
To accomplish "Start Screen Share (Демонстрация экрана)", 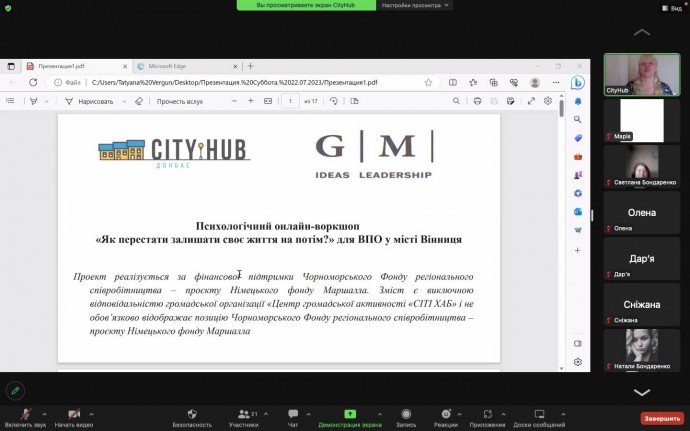I will [x=350, y=413].
